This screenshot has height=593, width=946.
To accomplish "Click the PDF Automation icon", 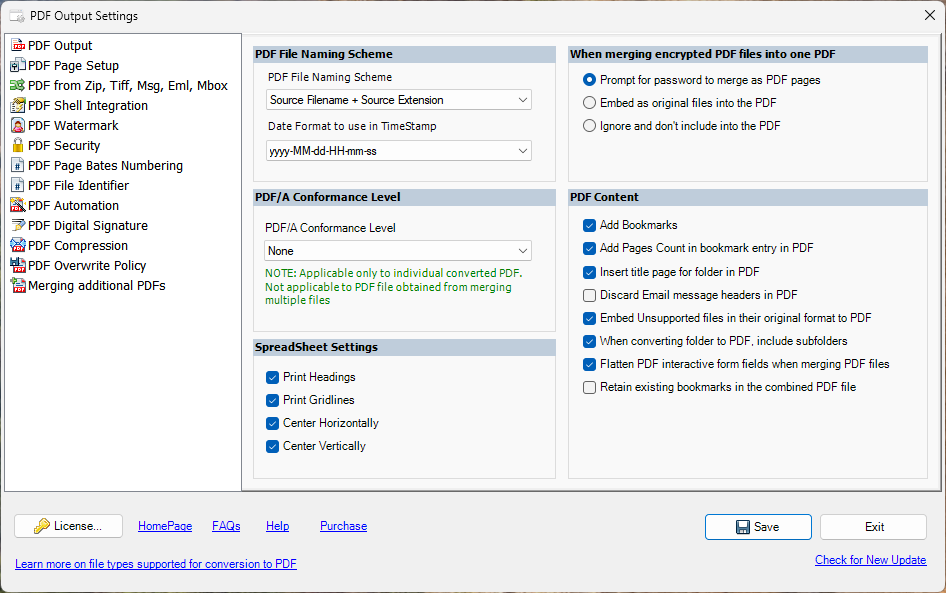I will [18, 206].
